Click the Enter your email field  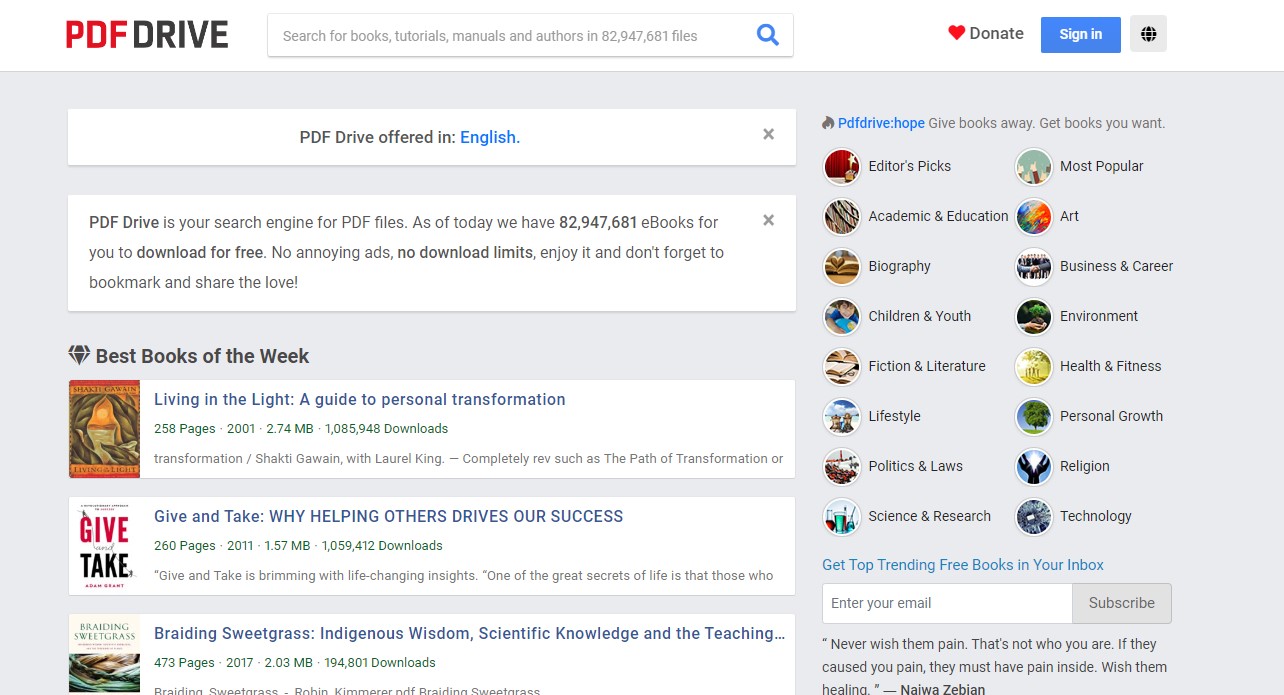[946, 603]
